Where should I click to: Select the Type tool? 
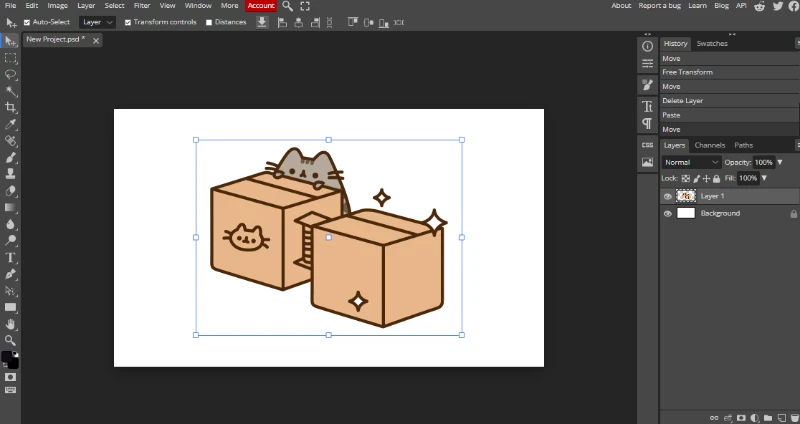10,257
